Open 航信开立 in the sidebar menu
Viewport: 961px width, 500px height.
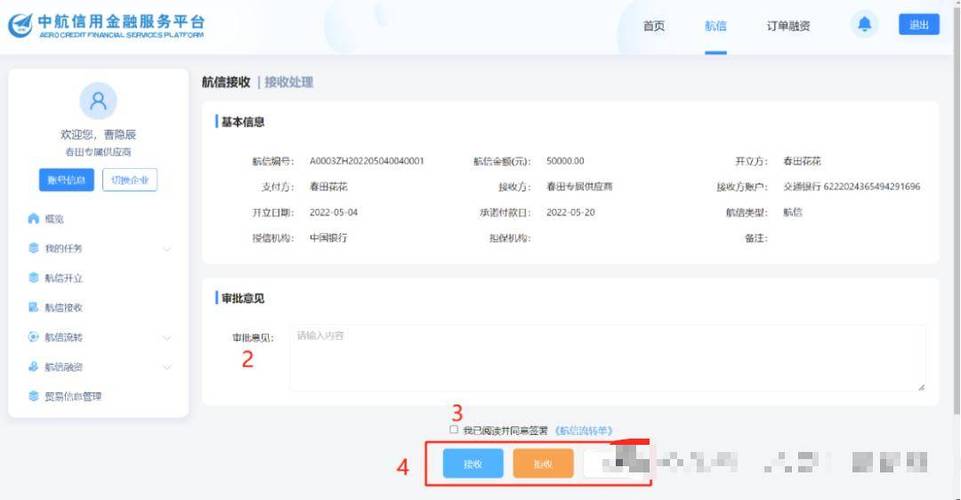click(x=64, y=278)
